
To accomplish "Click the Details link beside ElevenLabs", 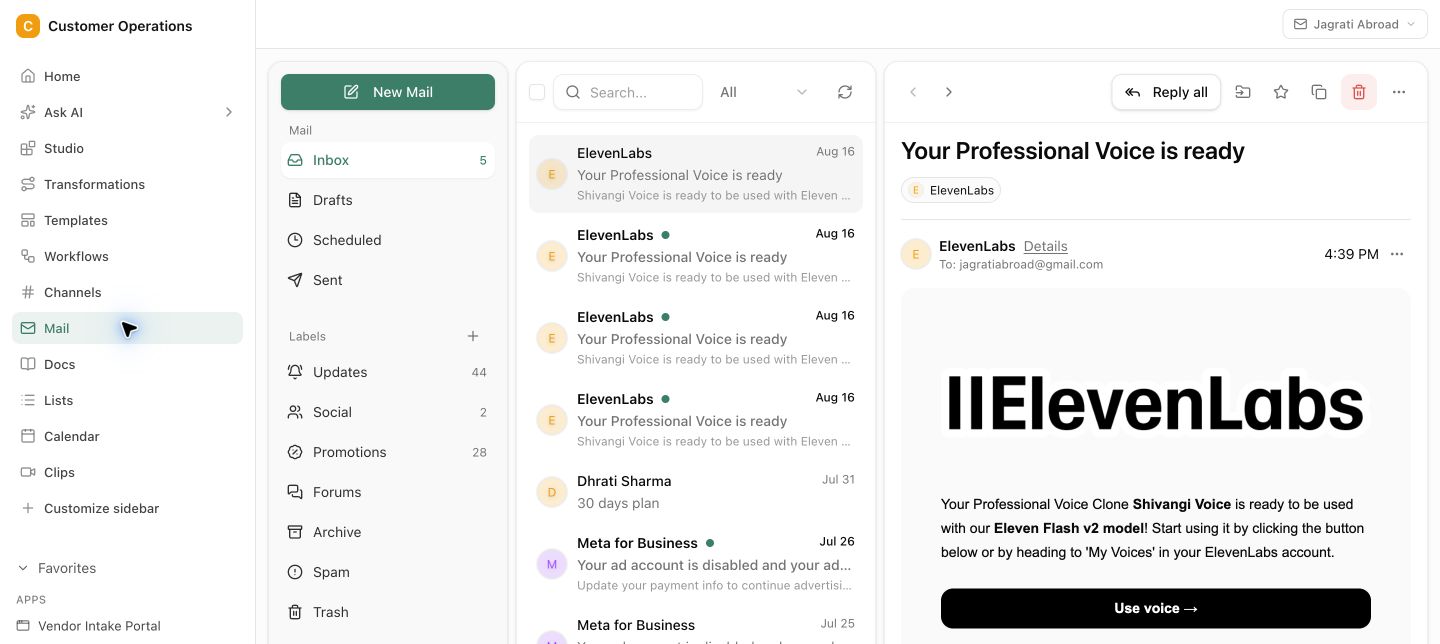I will (x=1046, y=246).
